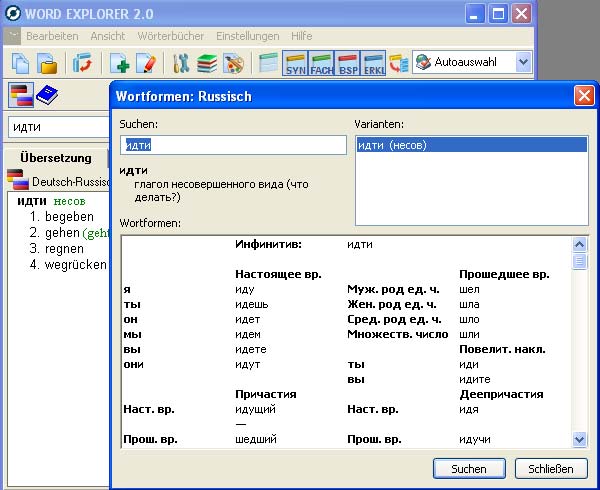Click past tense form шла
This screenshot has height=490, width=600.
coord(469,304)
